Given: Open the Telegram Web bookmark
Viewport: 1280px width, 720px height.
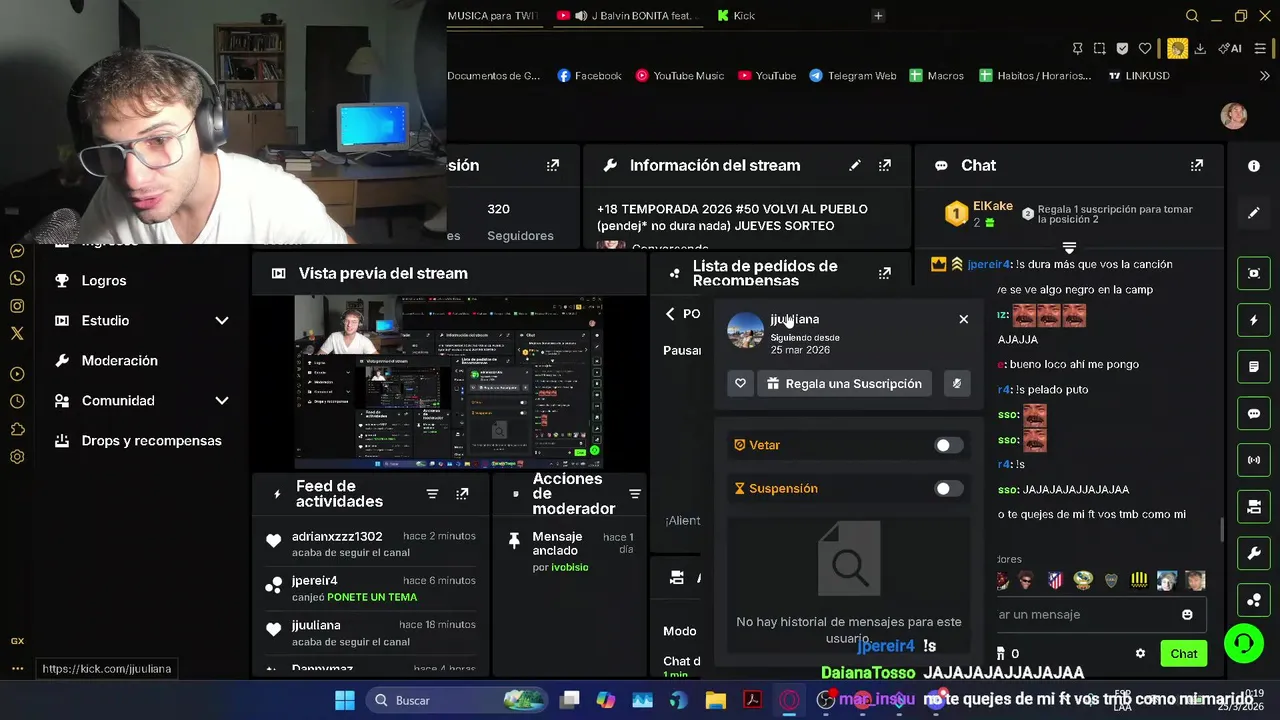Looking at the screenshot, I should pos(853,76).
